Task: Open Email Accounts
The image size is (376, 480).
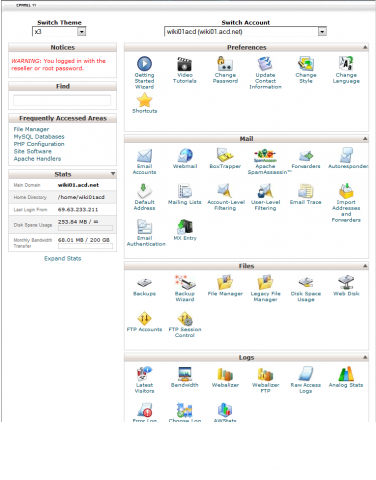Action: pyautogui.click(x=144, y=162)
